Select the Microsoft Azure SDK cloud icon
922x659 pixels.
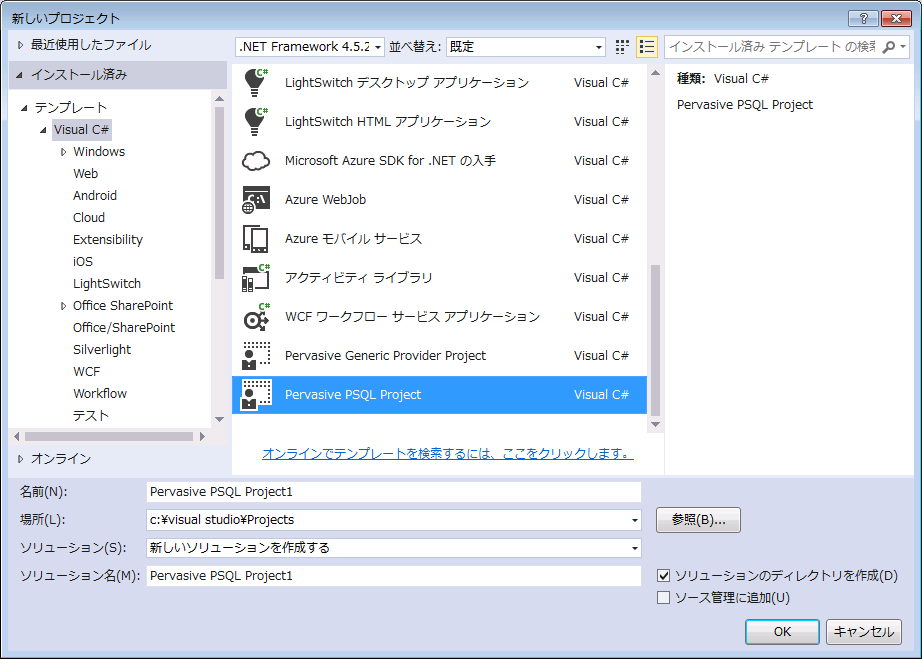256,161
